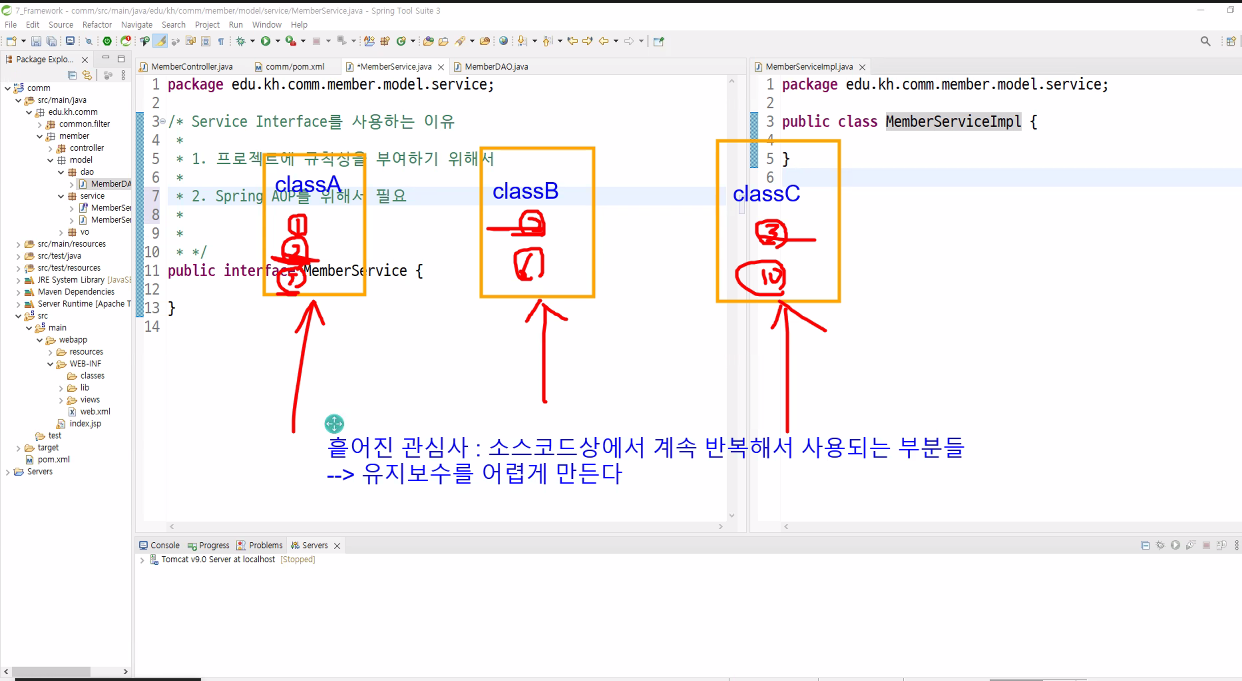Image resolution: width=1242 pixels, height=681 pixels.
Task: Select the MemberServiceImpl.java editor tab
Action: coord(809,66)
